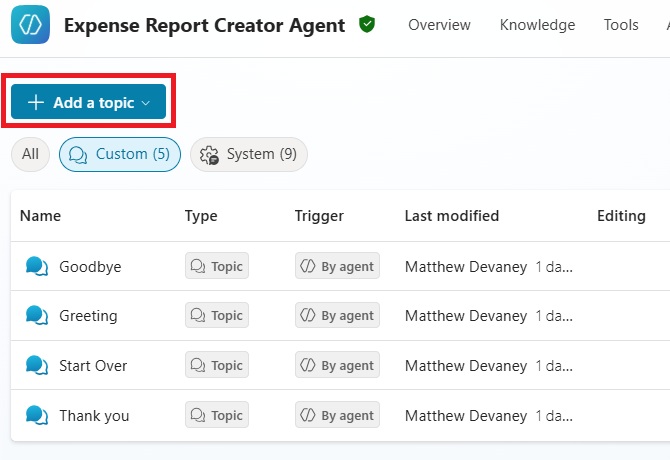670x460 pixels.
Task: Expand the Add a topic dropdown chevron
Action: (146, 103)
